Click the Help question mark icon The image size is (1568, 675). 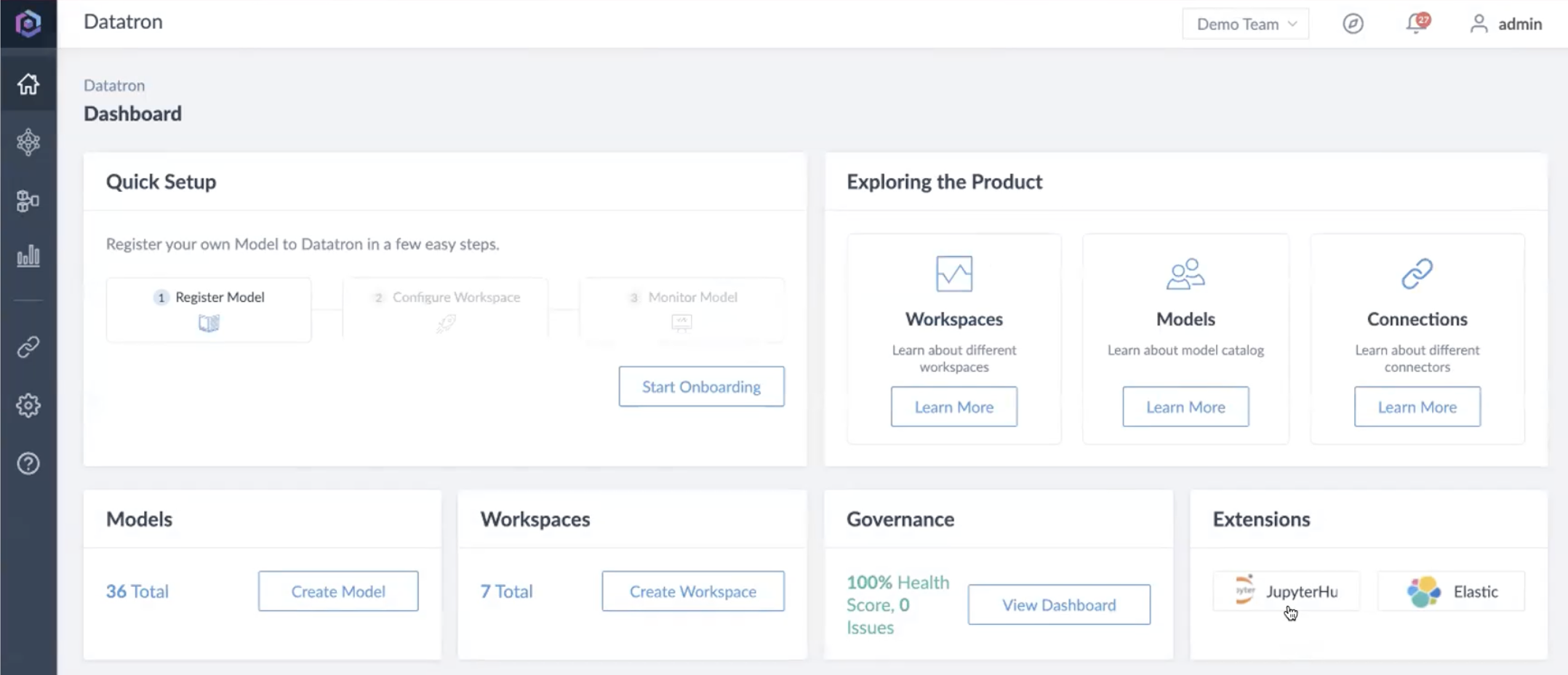click(28, 463)
